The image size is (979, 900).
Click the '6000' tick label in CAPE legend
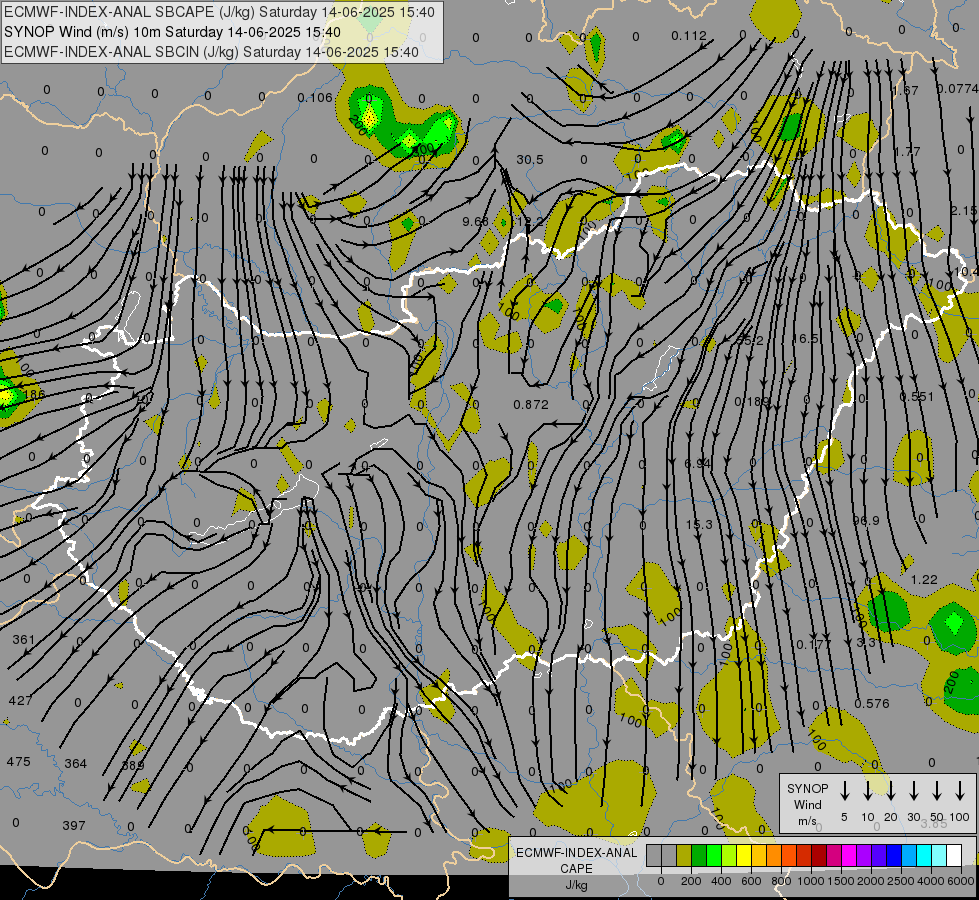pos(962,881)
